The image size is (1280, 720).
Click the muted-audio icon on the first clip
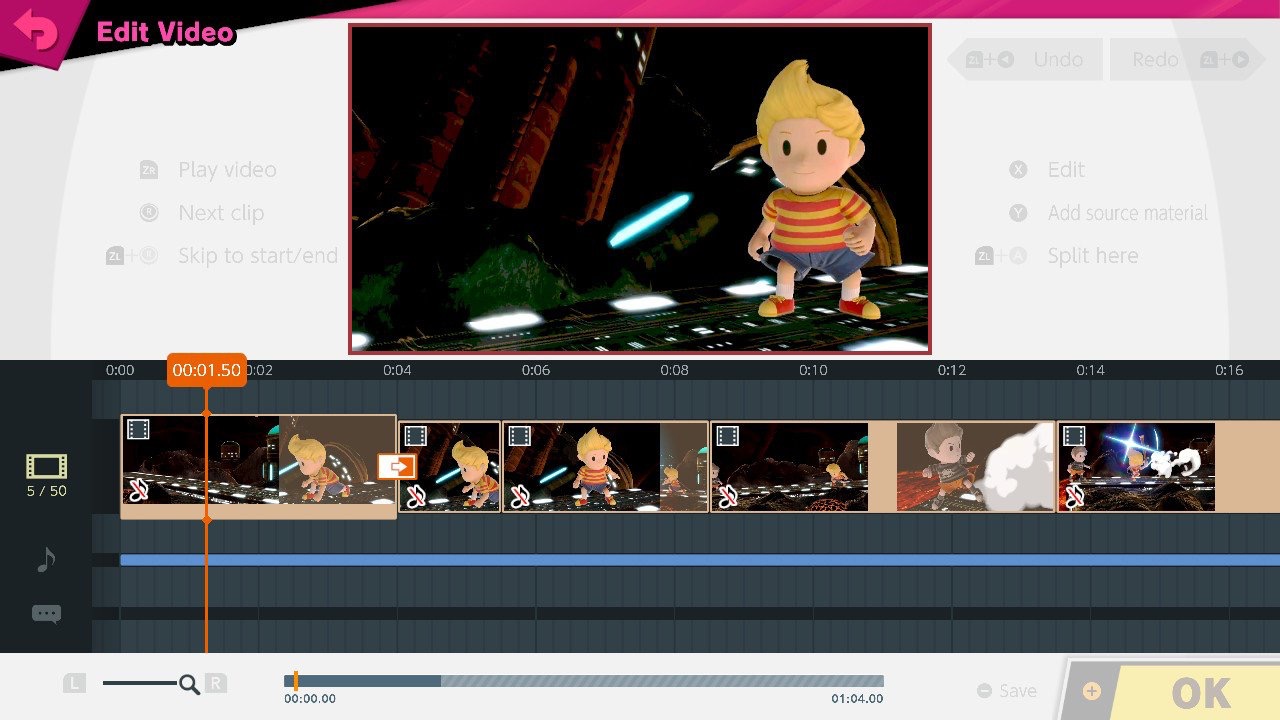pos(139,490)
